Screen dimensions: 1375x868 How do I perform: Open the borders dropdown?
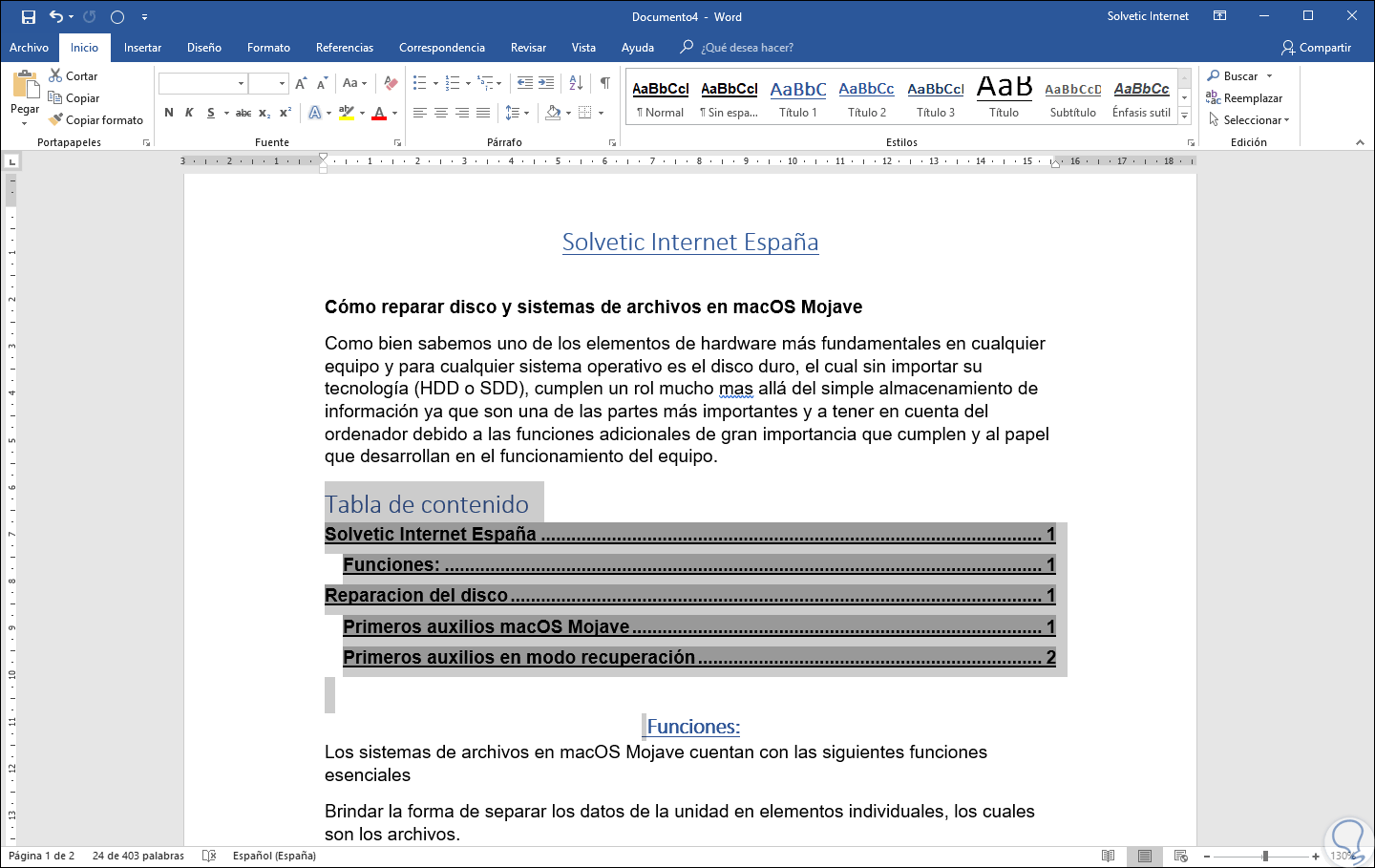[x=601, y=113]
